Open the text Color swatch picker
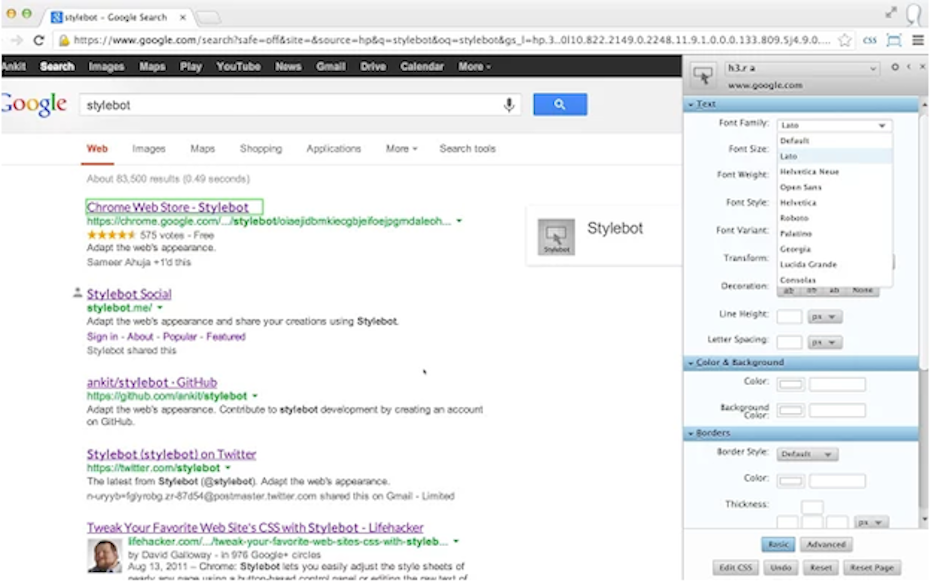 [x=791, y=385]
